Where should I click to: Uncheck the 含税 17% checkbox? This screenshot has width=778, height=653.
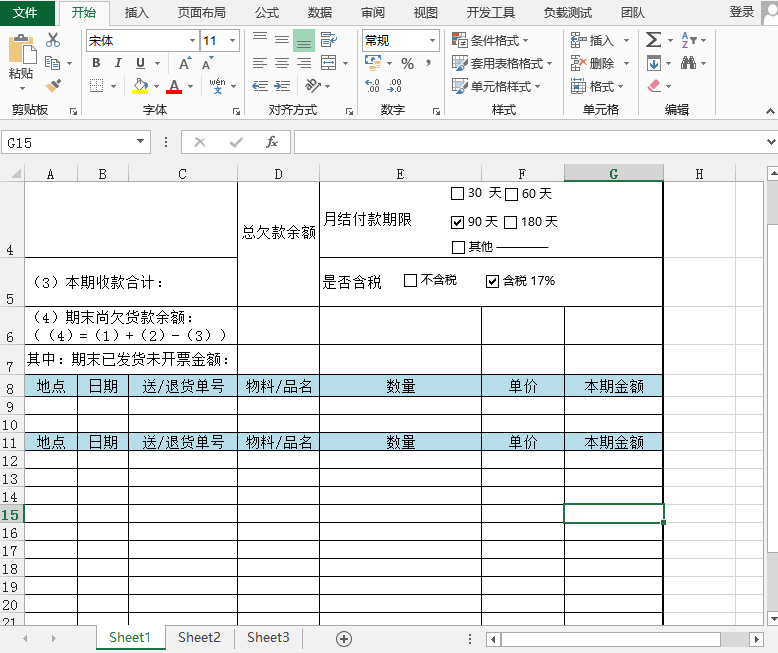click(x=492, y=281)
